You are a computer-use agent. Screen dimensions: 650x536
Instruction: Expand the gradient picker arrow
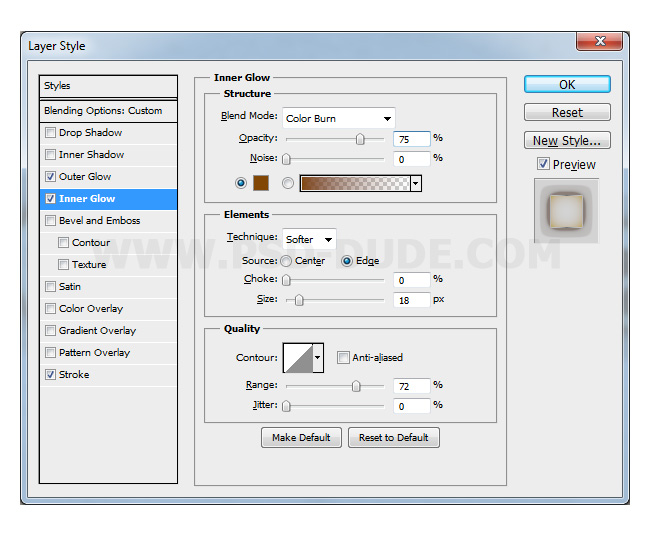(x=416, y=183)
